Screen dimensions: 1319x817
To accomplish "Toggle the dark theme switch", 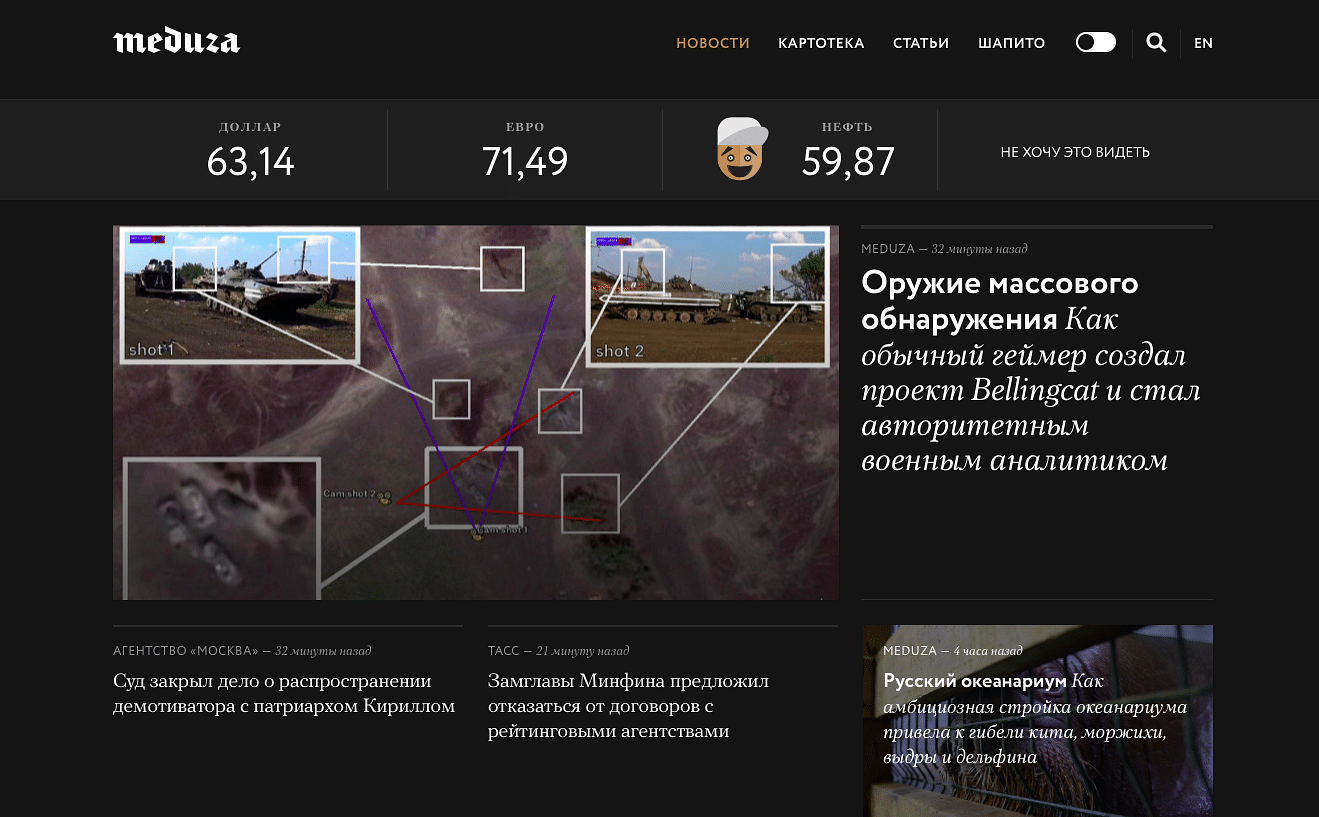I will tap(1096, 42).
